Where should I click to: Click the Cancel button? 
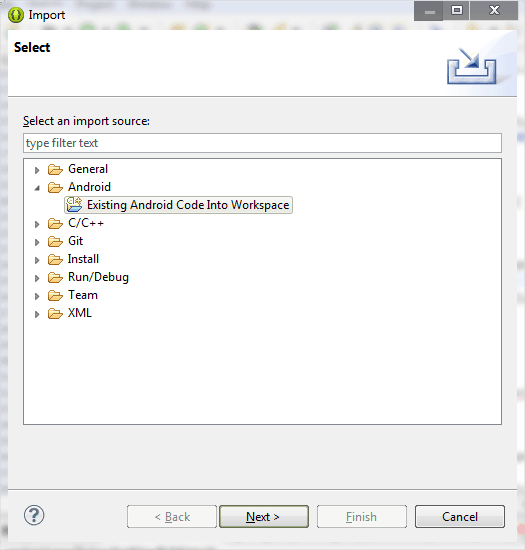coord(460,516)
